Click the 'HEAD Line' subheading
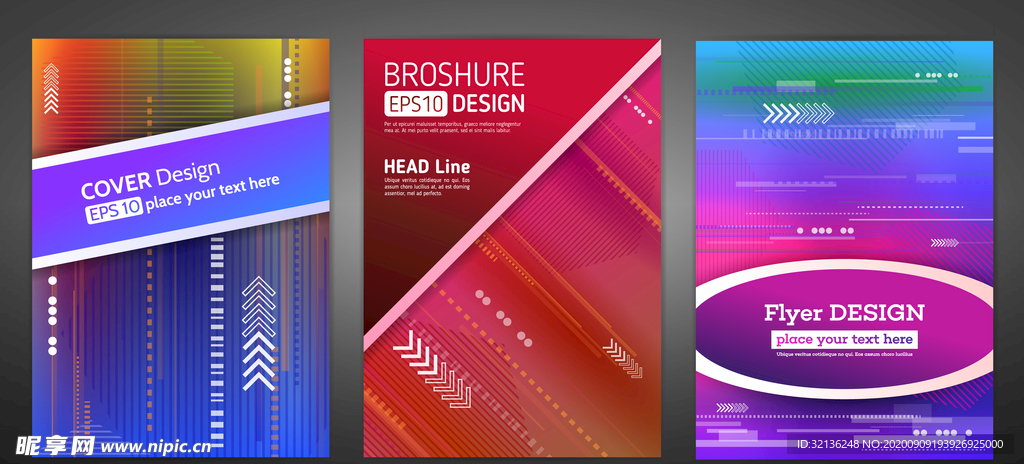1024x464 pixels. [426, 166]
